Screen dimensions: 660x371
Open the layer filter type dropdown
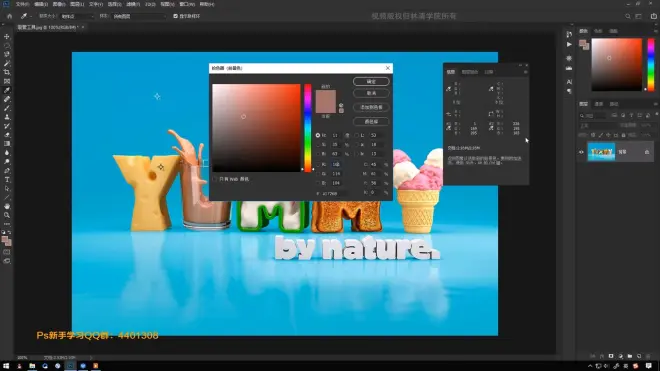[593, 115]
